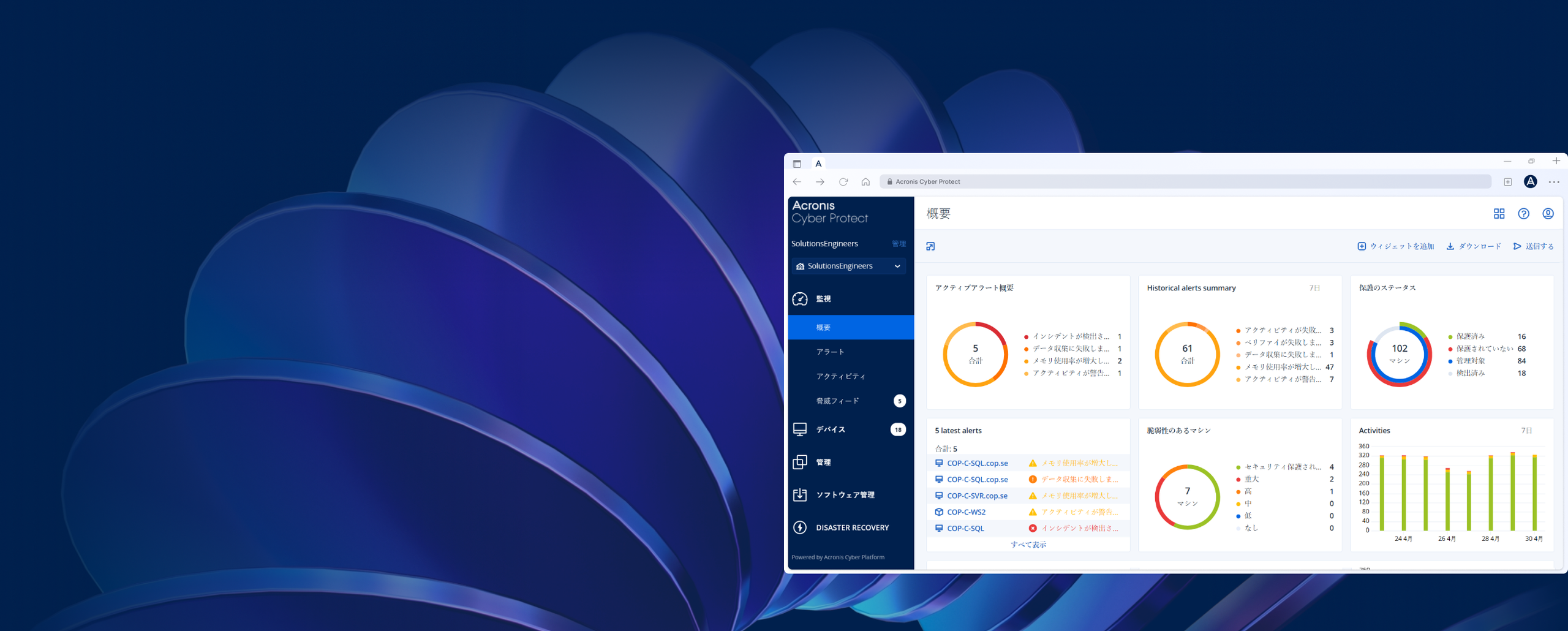Select アクティビティ in the sidebar

(851, 377)
